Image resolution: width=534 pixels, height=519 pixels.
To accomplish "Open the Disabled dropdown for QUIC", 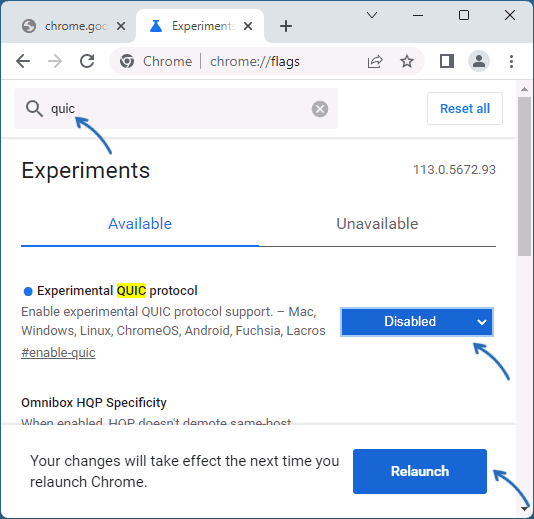I will (x=417, y=322).
